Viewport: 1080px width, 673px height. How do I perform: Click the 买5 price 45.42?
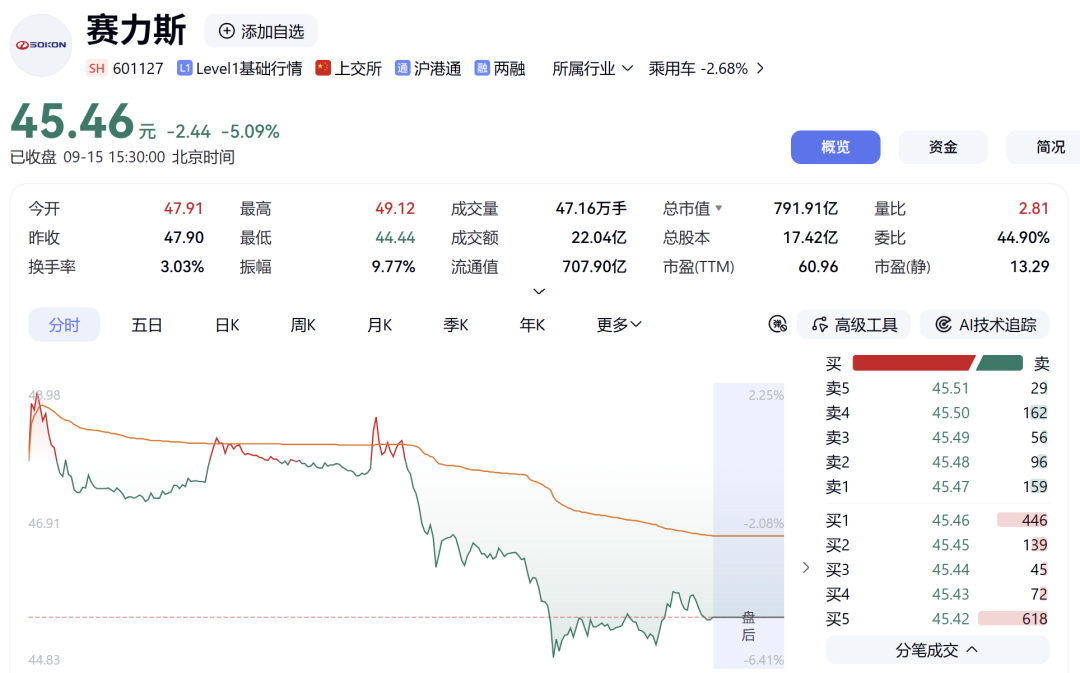pyautogui.click(x=951, y=619)
